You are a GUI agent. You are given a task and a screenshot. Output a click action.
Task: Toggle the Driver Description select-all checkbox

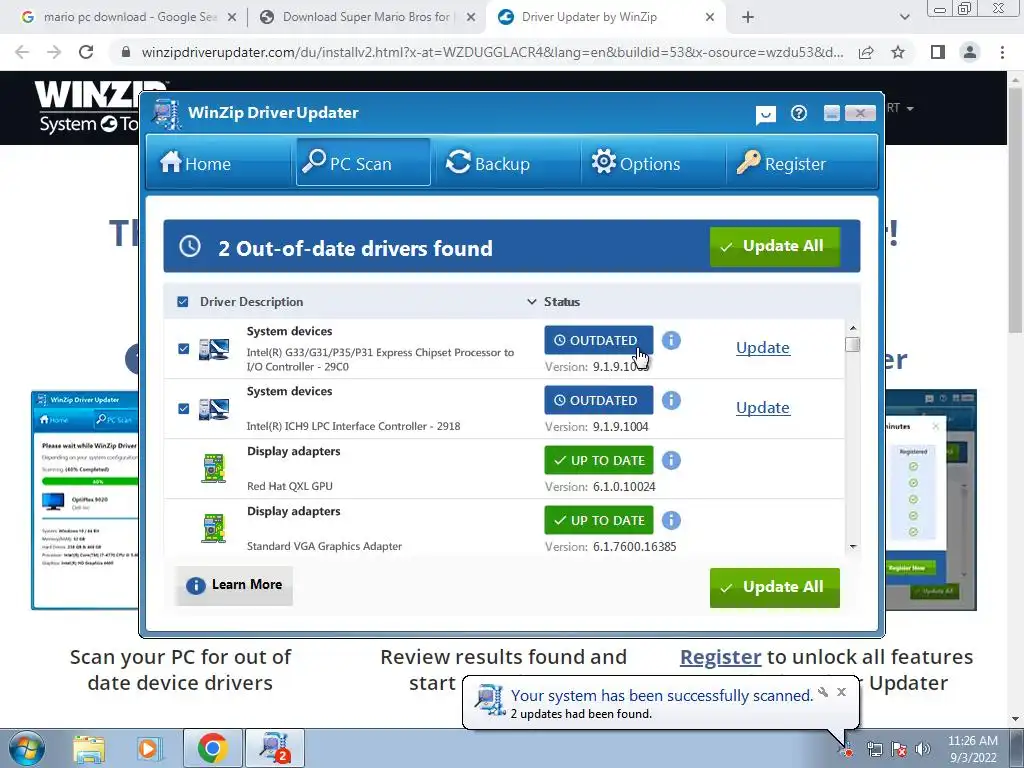(x=183, y=302)
